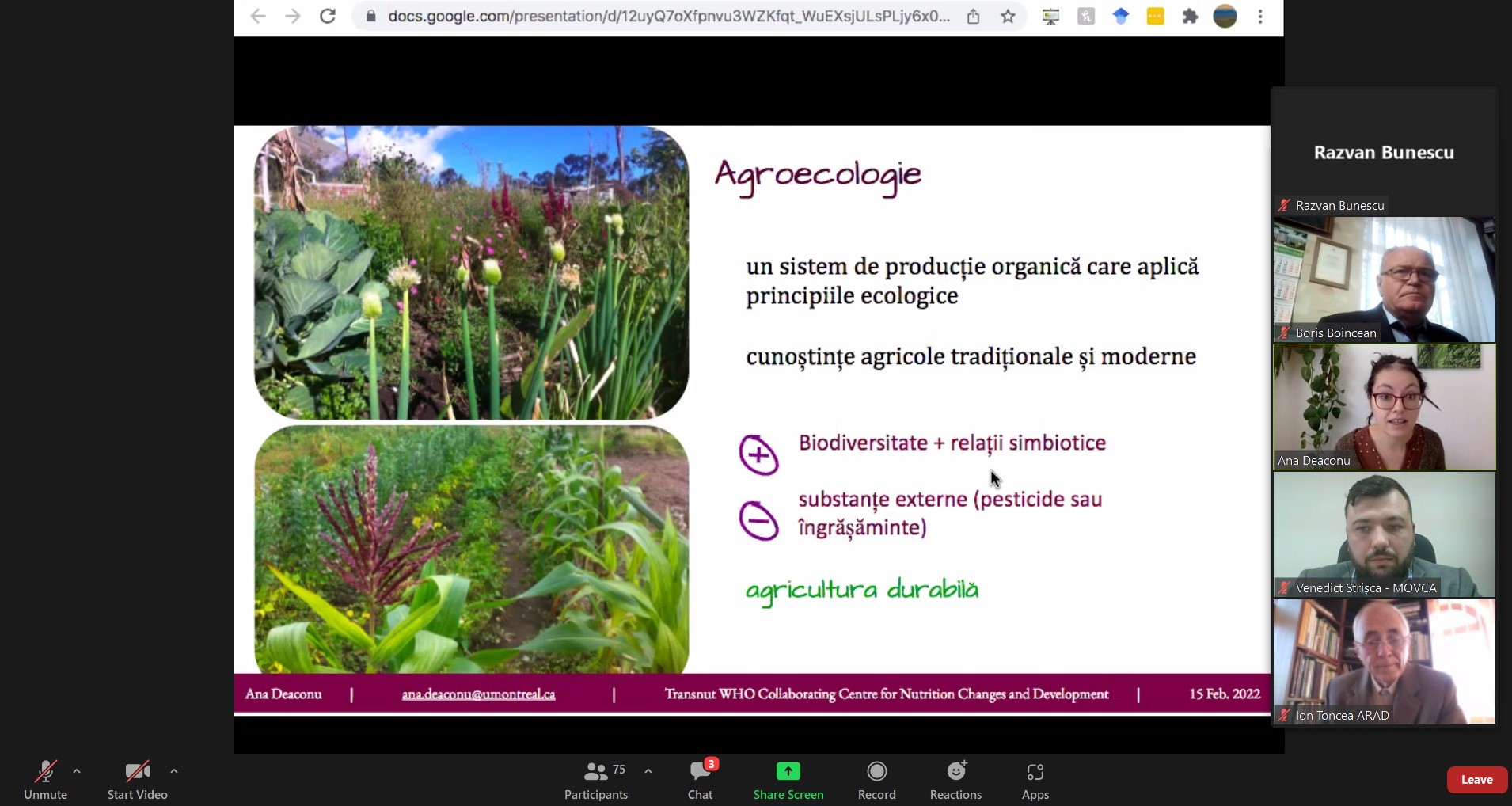The height and width of the screenshot is (806, 1512).
Task: Unmute the microphone
Action: [45, 779]
